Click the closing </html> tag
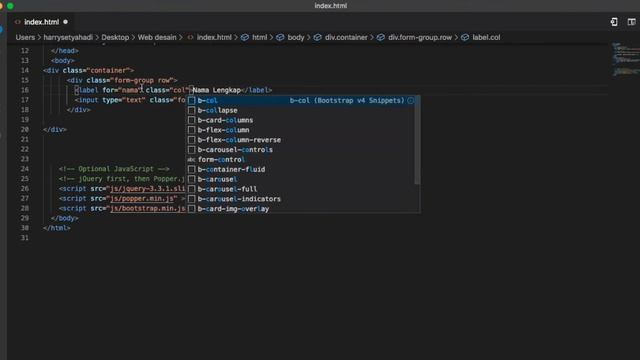640x360 pixels. (x=57, y=228)
